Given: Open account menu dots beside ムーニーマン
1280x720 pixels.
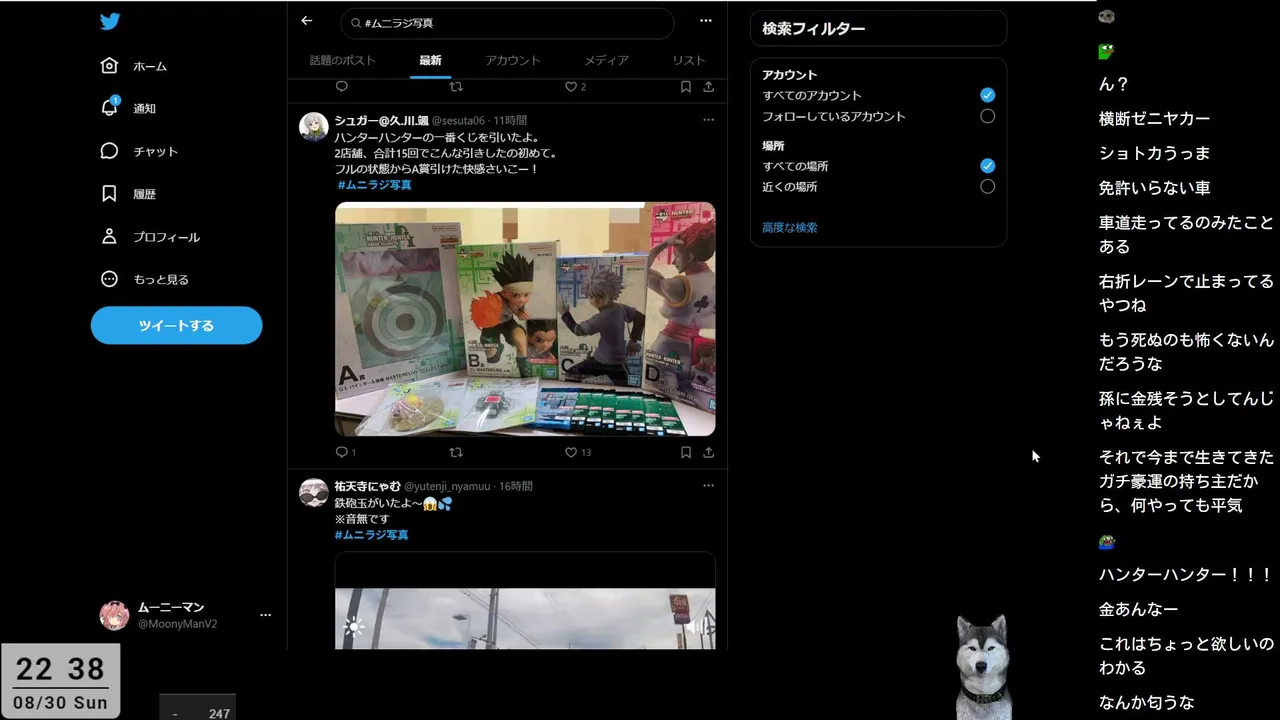Looking at the screenshot, I should 265,615.
